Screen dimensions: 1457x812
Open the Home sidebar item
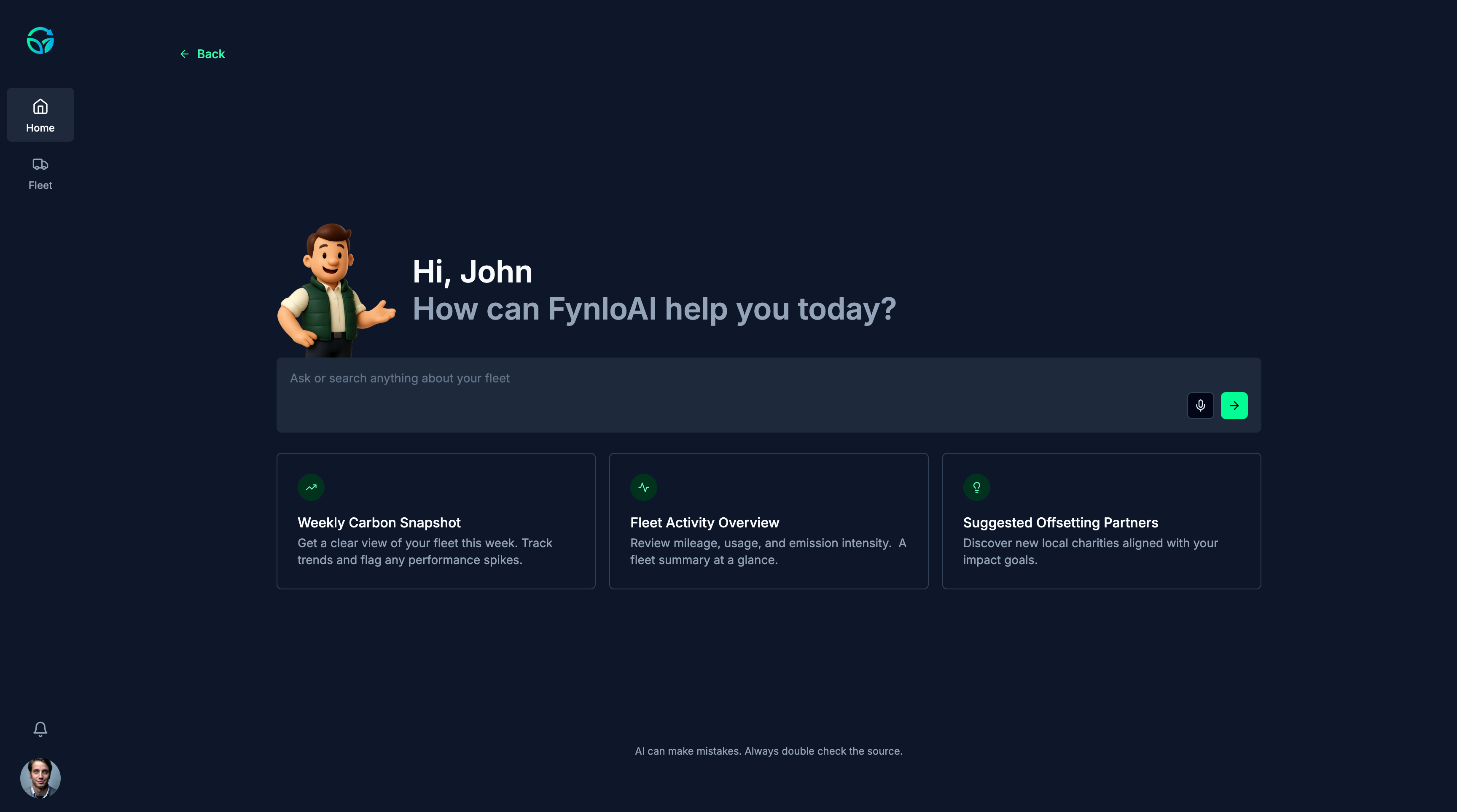40,115
